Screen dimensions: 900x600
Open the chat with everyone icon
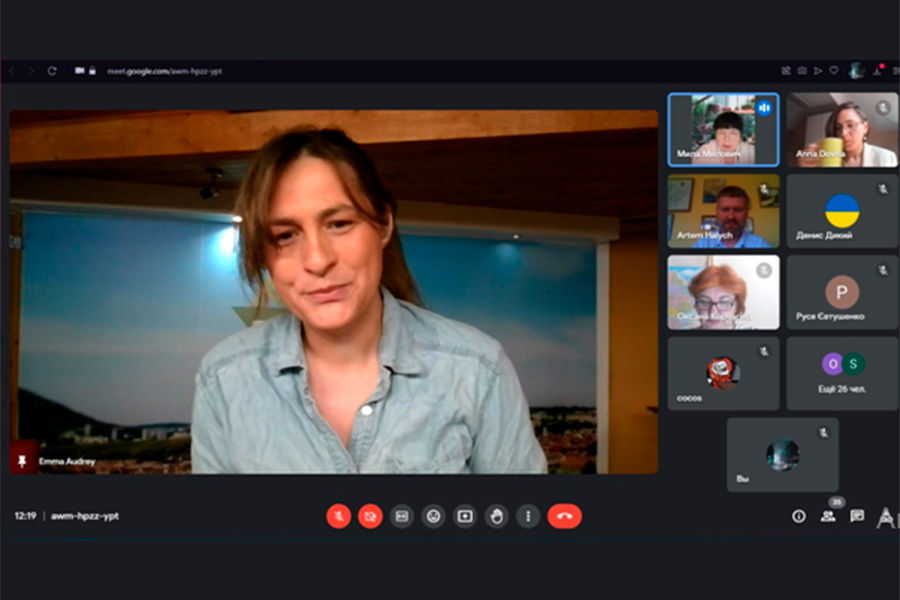[x=857, y=516]
